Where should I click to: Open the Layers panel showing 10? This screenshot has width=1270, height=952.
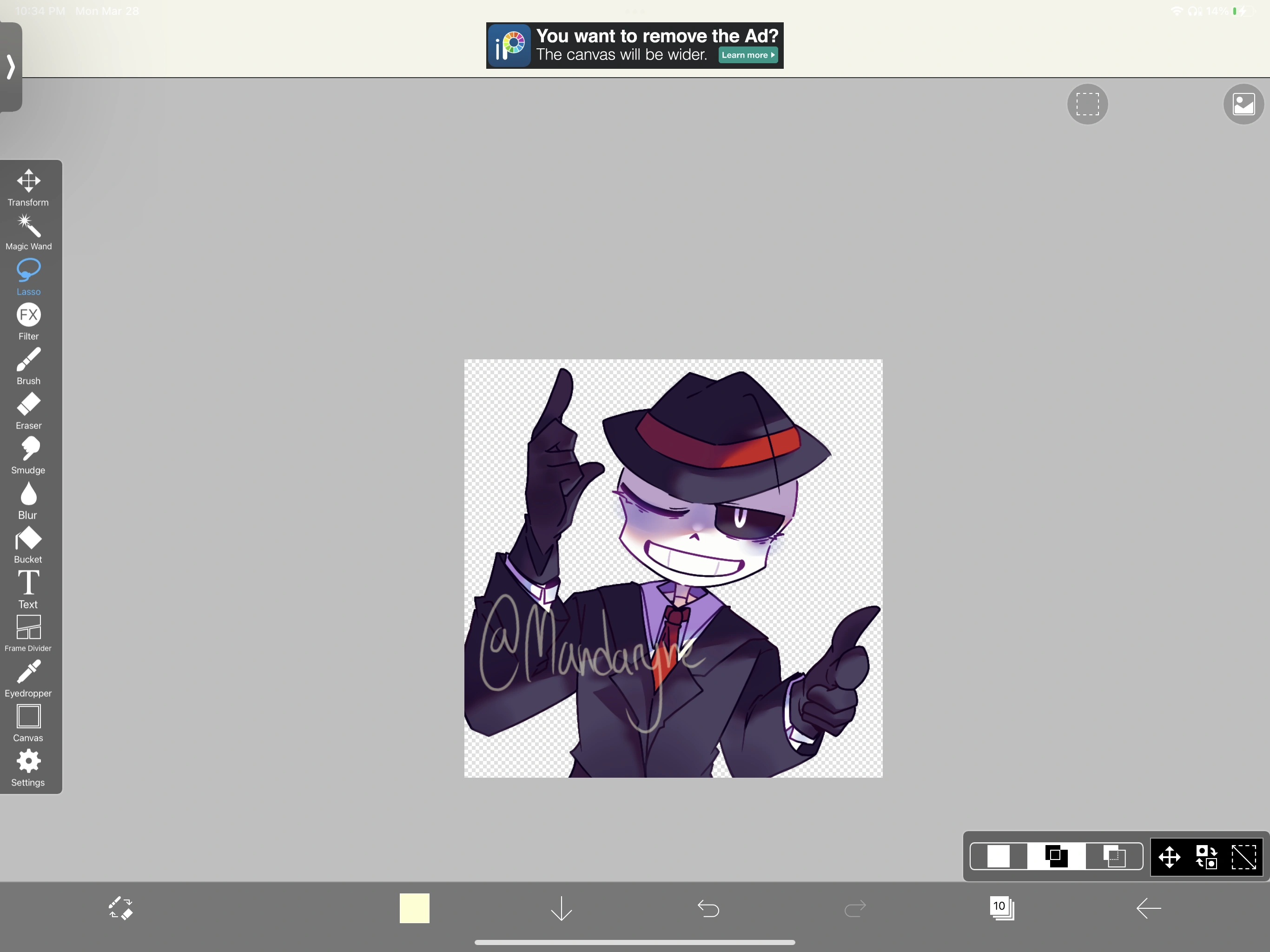click(x=1000, y=908)
